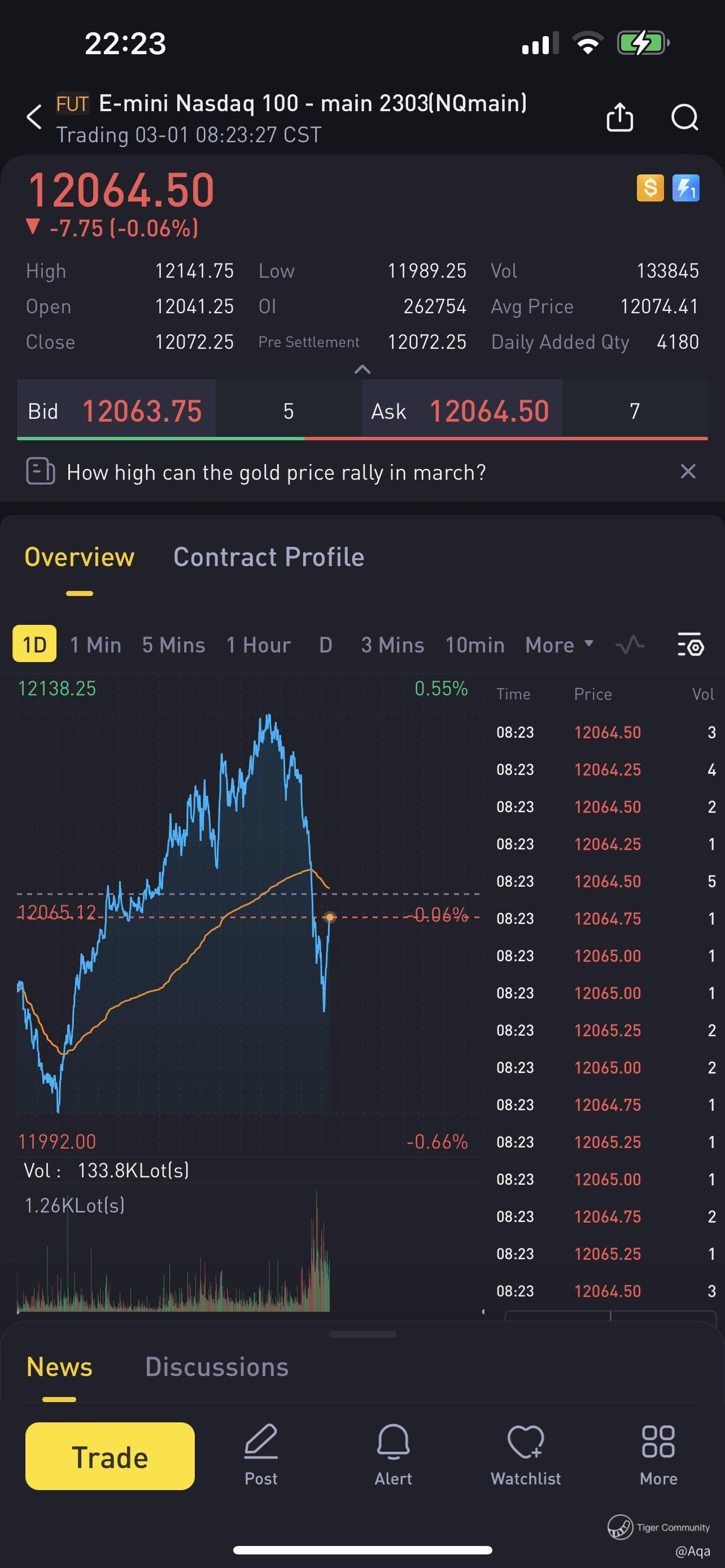Dismiss the gold price rally banner

(x=688, y=471)
